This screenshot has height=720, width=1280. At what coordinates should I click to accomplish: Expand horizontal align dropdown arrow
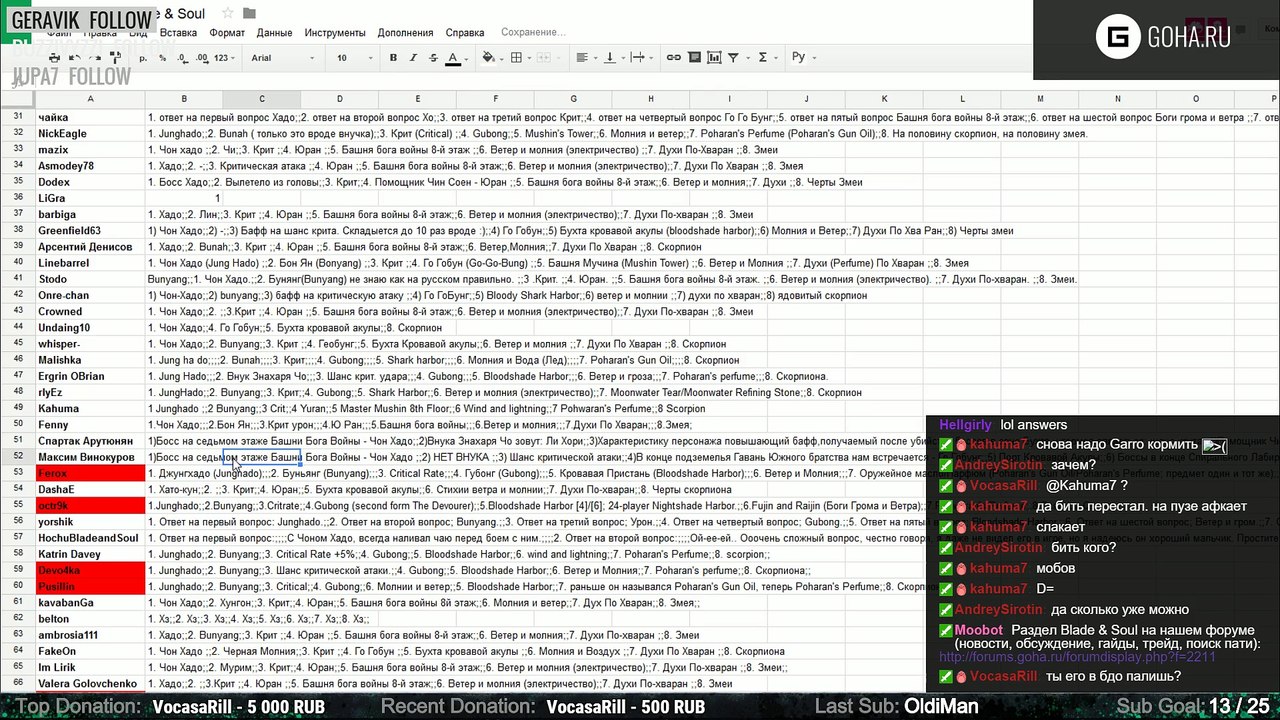595,58
